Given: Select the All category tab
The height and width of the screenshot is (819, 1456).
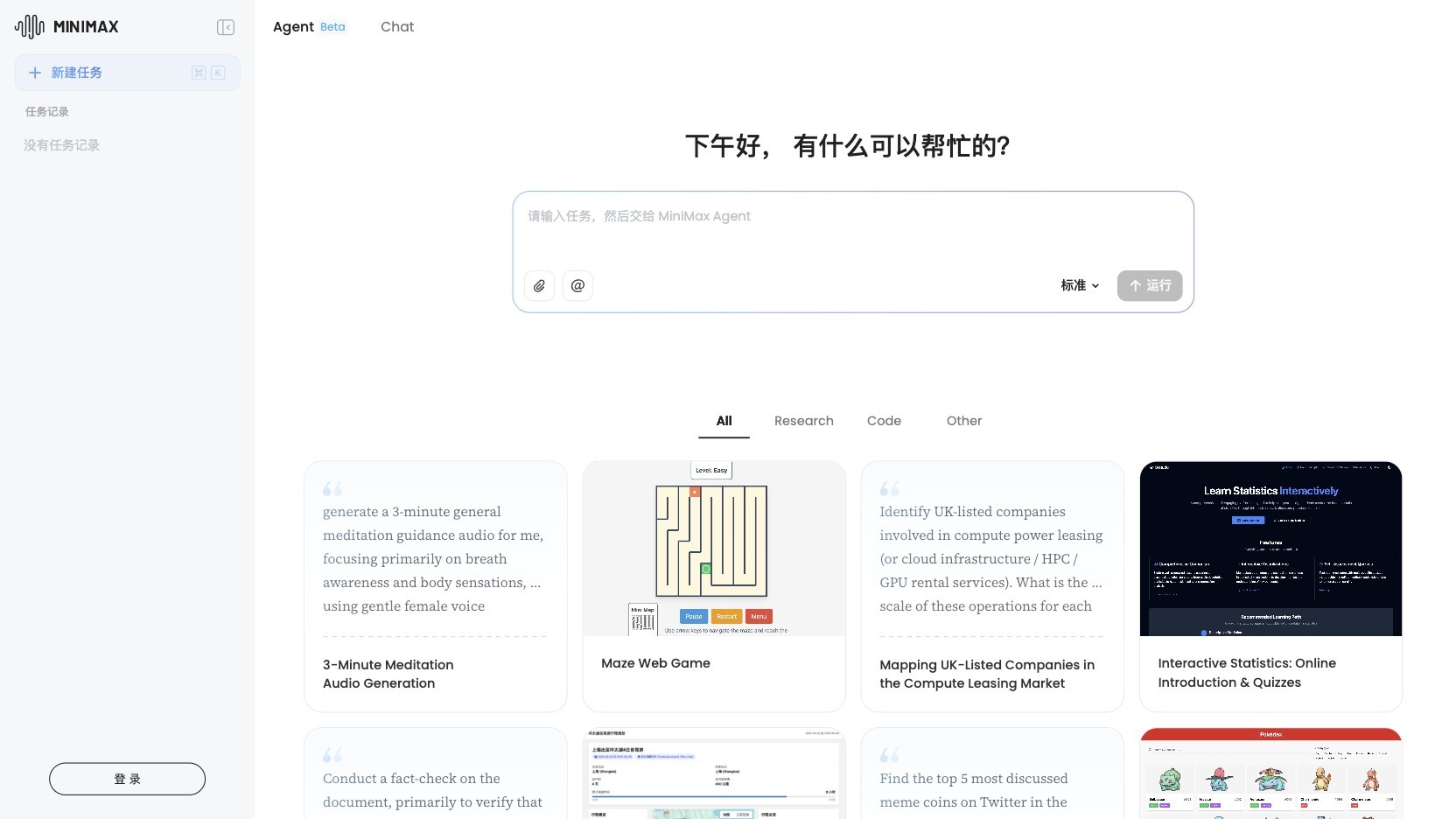Looking at the screenshot, I should coord(724,421).
